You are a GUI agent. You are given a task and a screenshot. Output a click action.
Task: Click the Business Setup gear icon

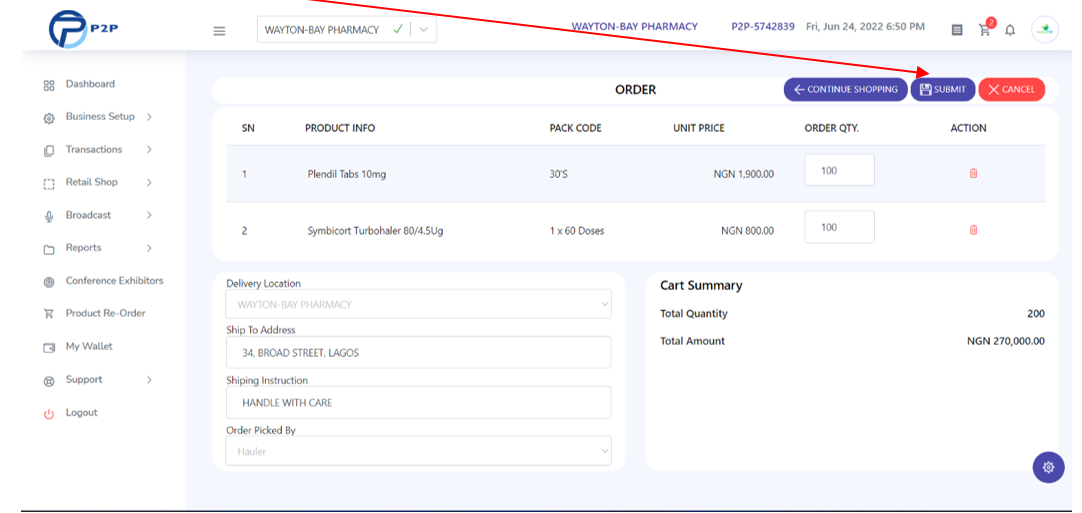coord(48,118)
